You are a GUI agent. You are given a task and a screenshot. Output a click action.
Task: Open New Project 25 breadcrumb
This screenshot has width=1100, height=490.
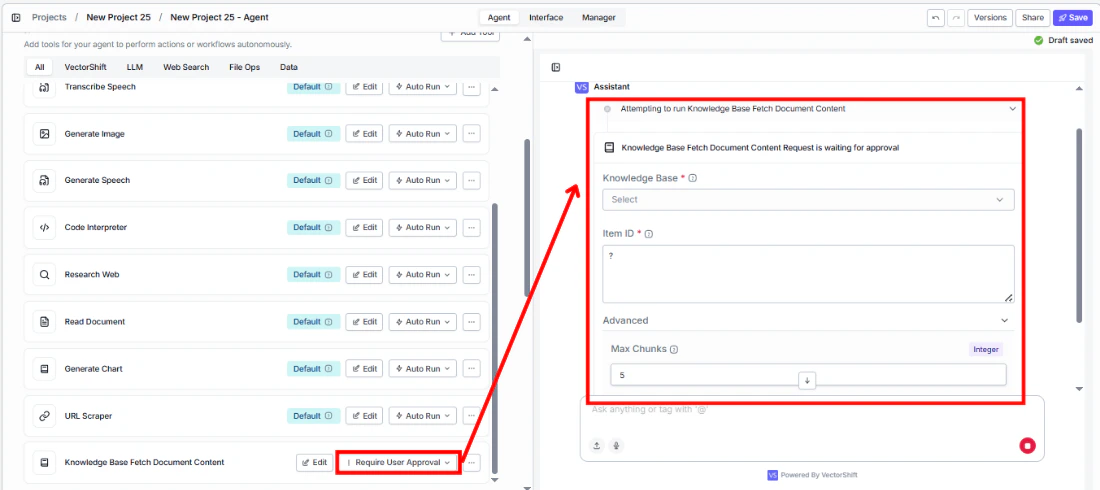pyautogui.click(x=119, y=18)
